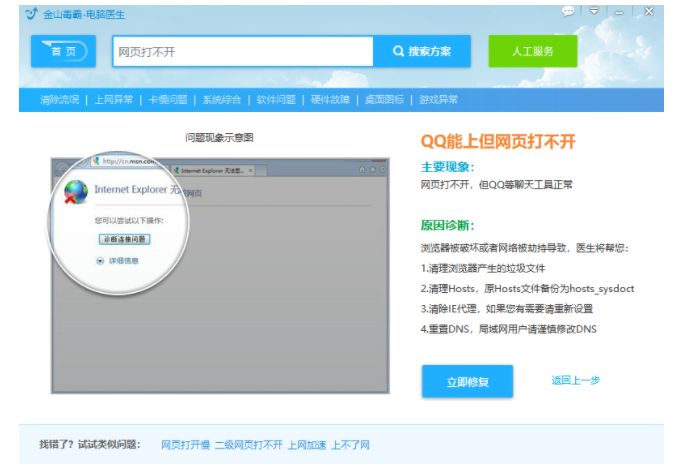Open 人工服务 manual service
The height and width of the screenshot is (476, 679).
click(x=532, y=51)
